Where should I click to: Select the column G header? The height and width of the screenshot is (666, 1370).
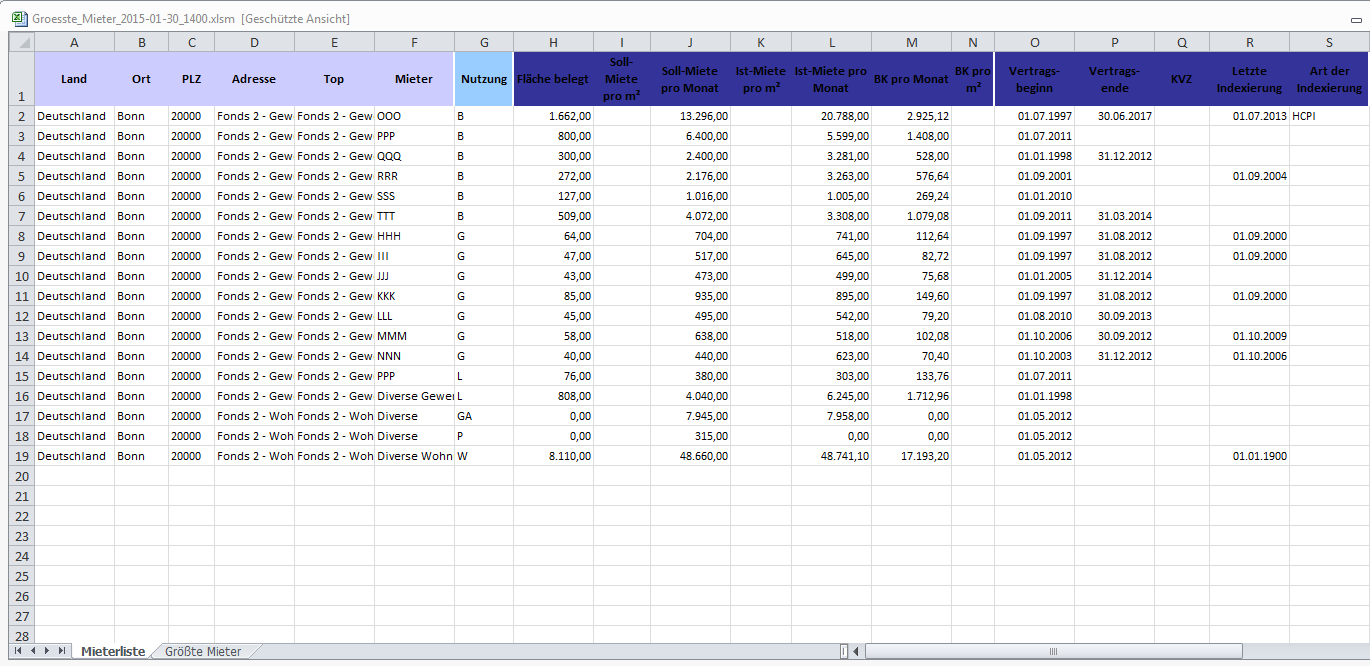pyautogui.click(x=484, y=42)
